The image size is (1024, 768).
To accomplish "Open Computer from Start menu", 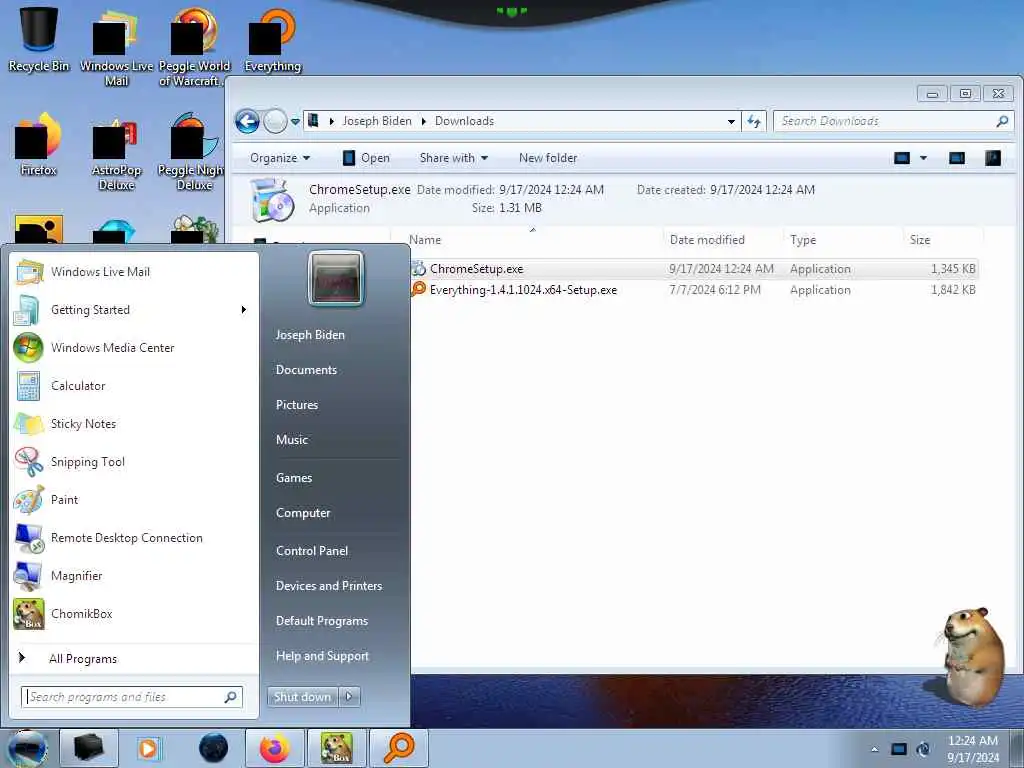I will [303, 513].
